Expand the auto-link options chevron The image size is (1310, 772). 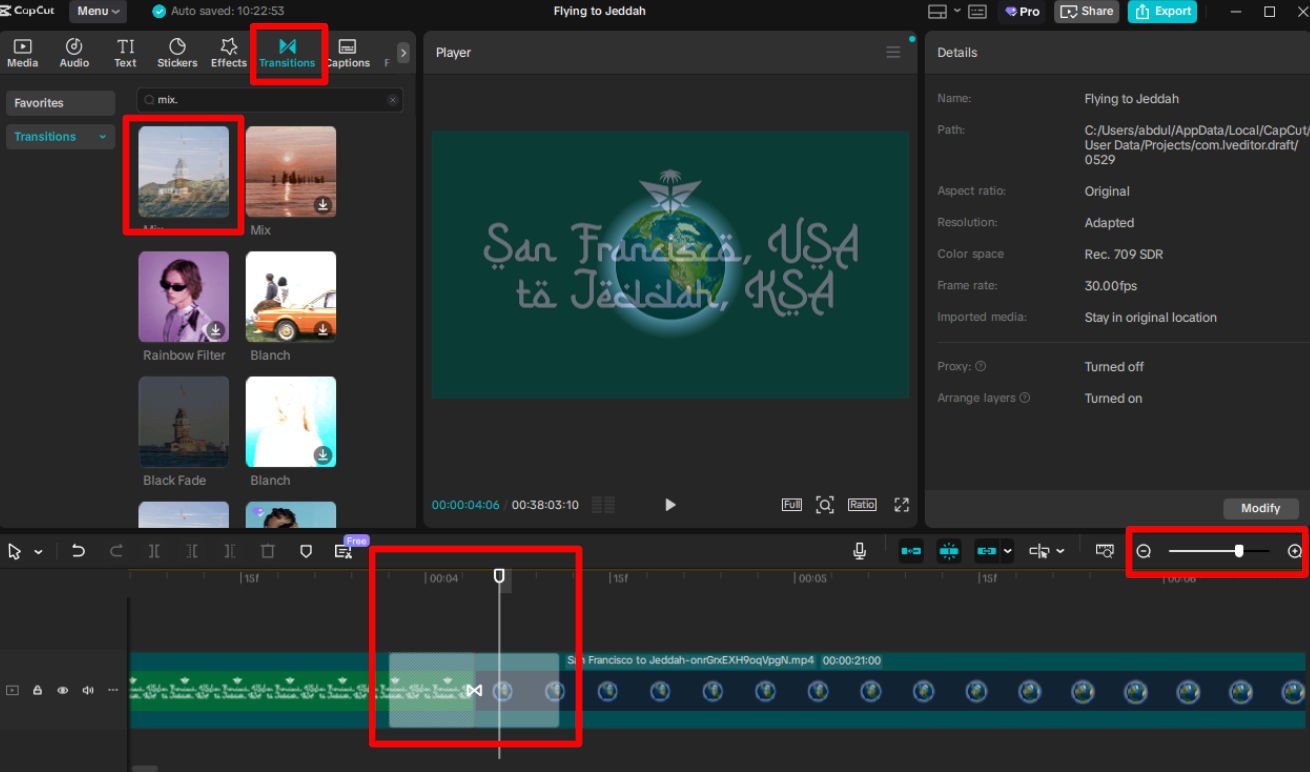[1007, 551]
